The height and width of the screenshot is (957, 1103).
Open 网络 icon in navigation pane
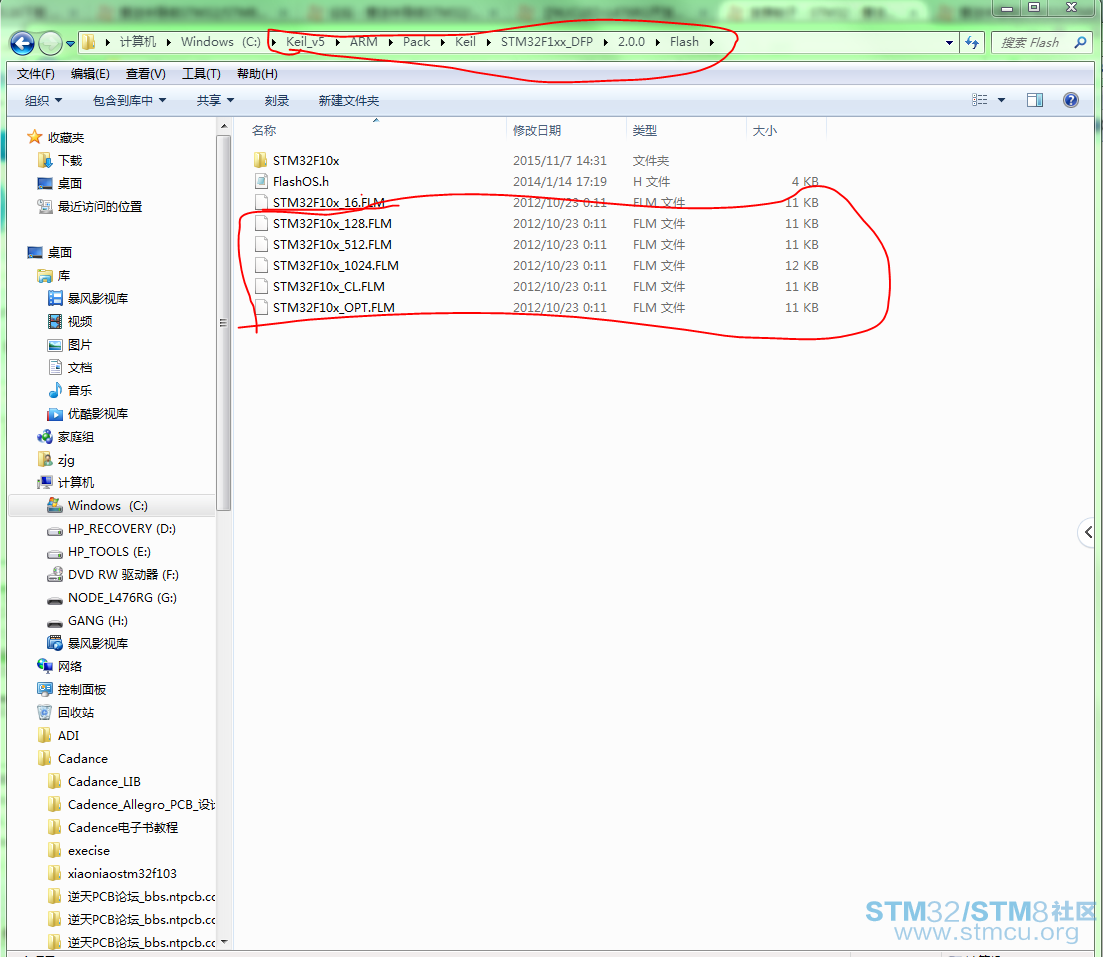[45, 666]
